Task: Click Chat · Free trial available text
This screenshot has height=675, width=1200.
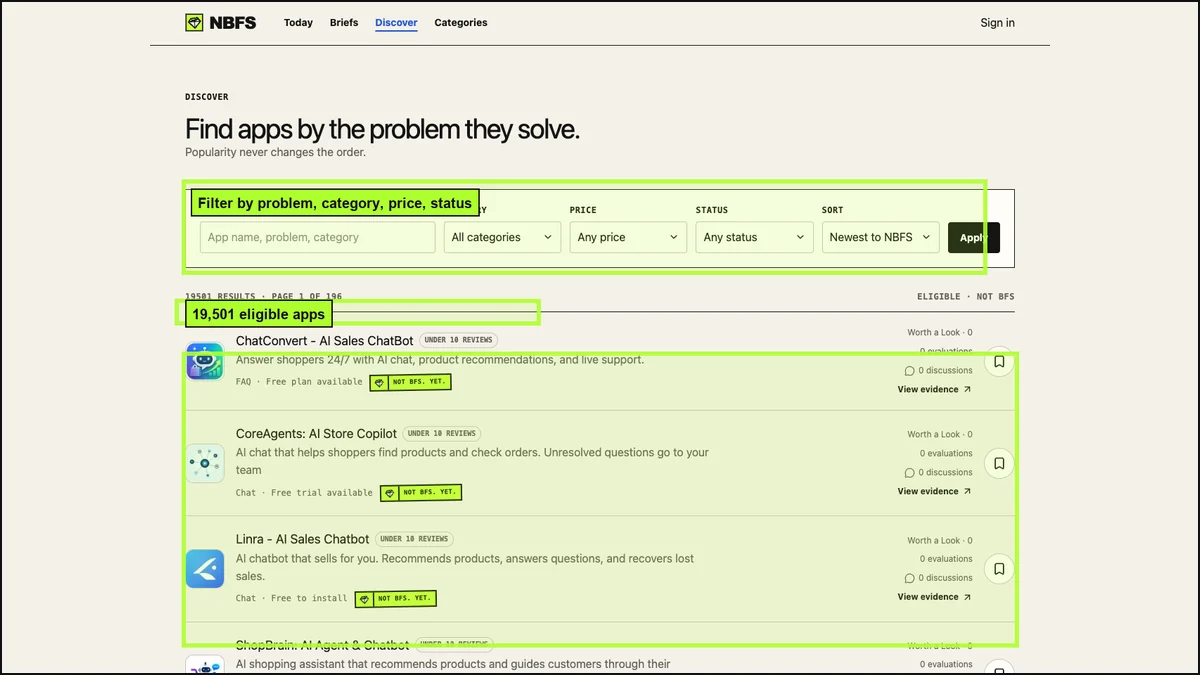Action: (x=304, y=493)
